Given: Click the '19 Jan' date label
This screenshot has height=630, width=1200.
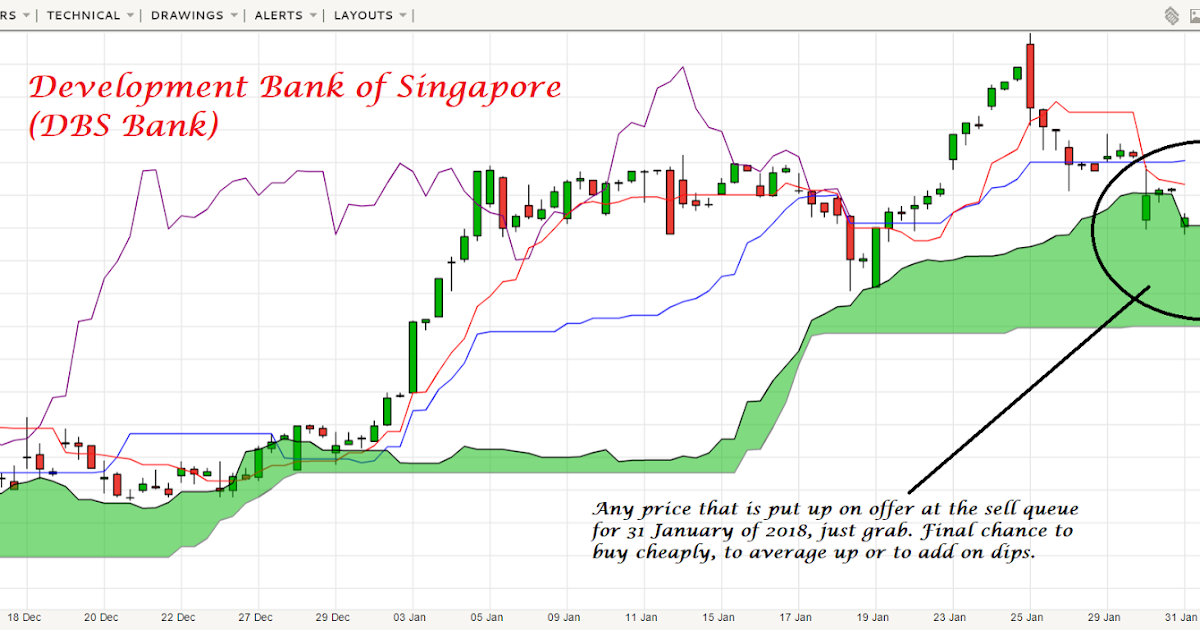Looking at the screenshot, I should click(x=874, y=617).
